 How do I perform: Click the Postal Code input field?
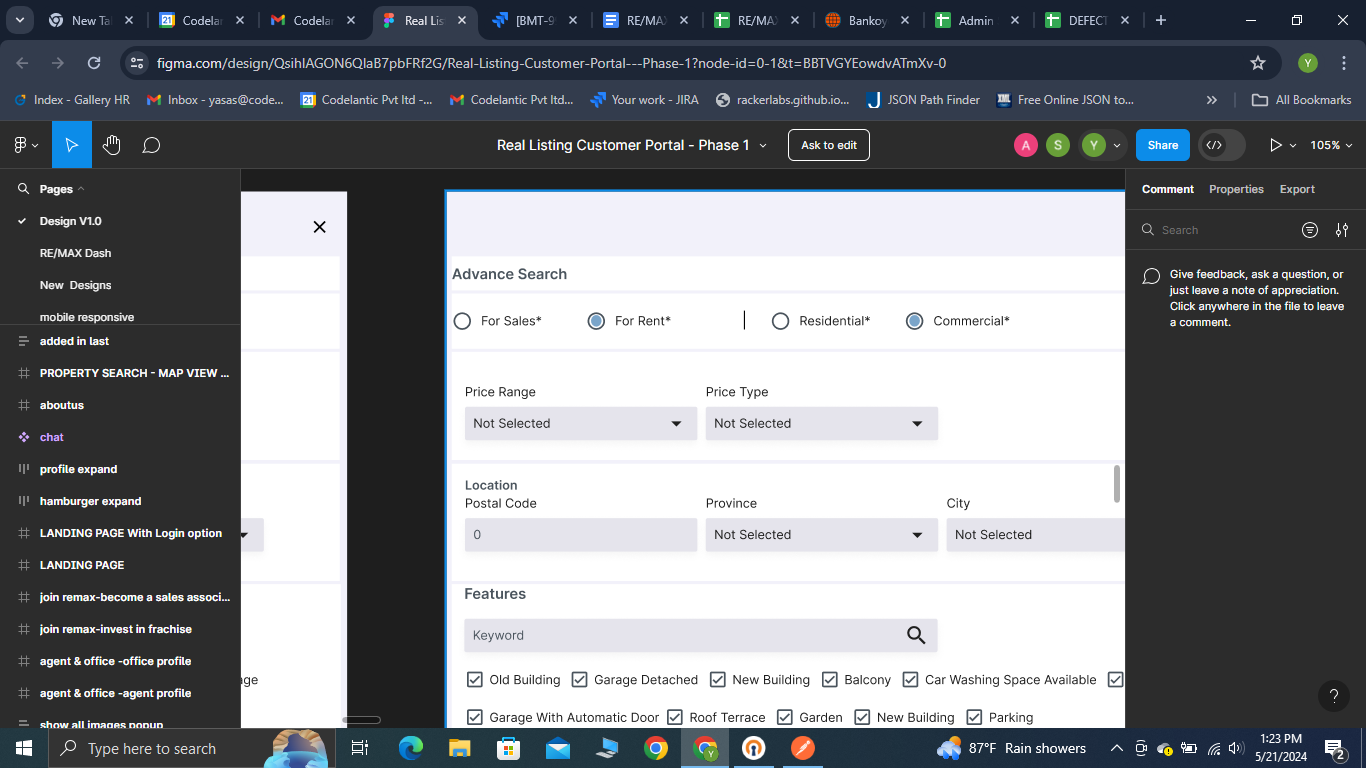[581, 535]
